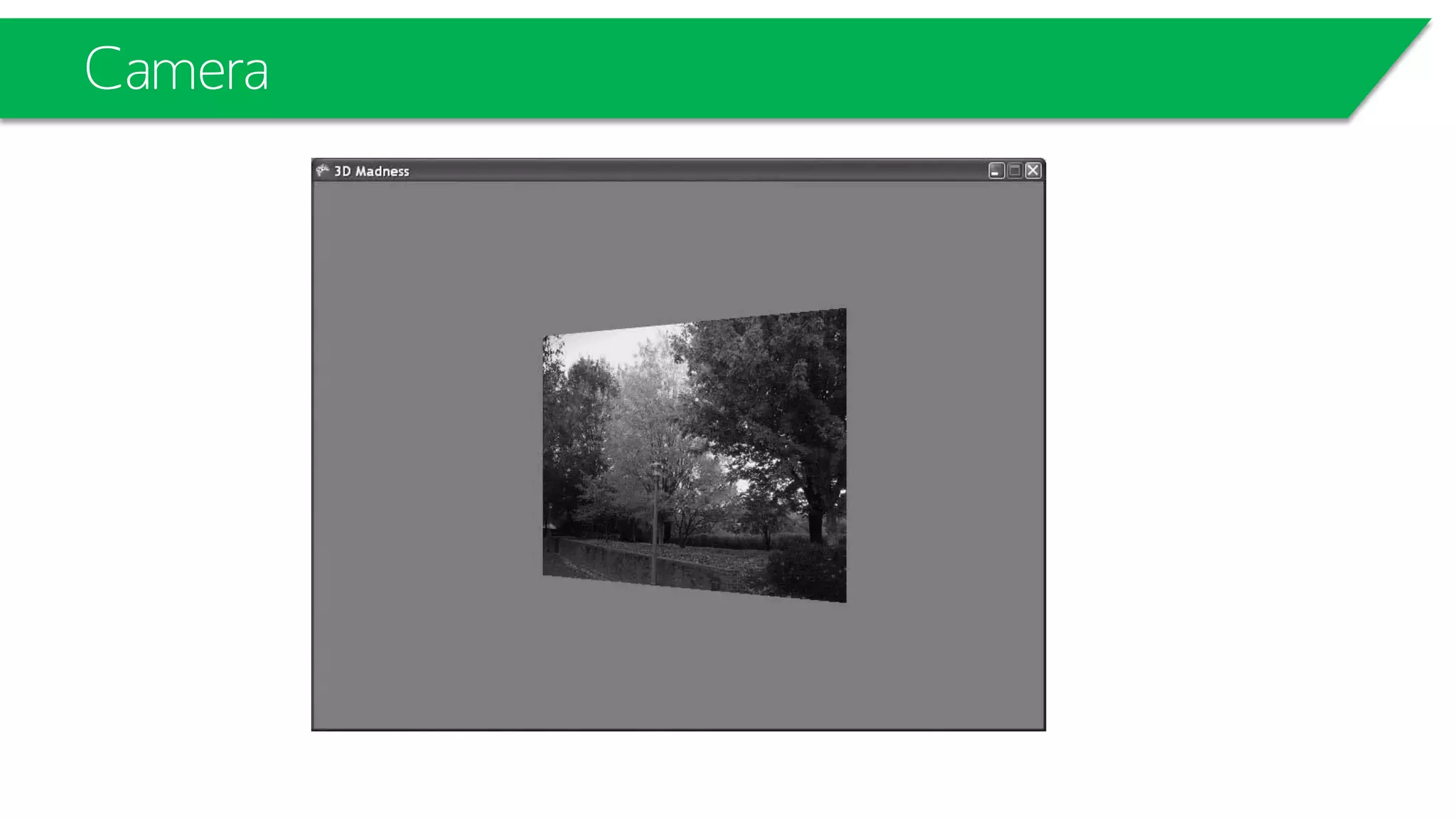Click gray canvas area left of the photo
1456x819 pixels.
point(427,455)
